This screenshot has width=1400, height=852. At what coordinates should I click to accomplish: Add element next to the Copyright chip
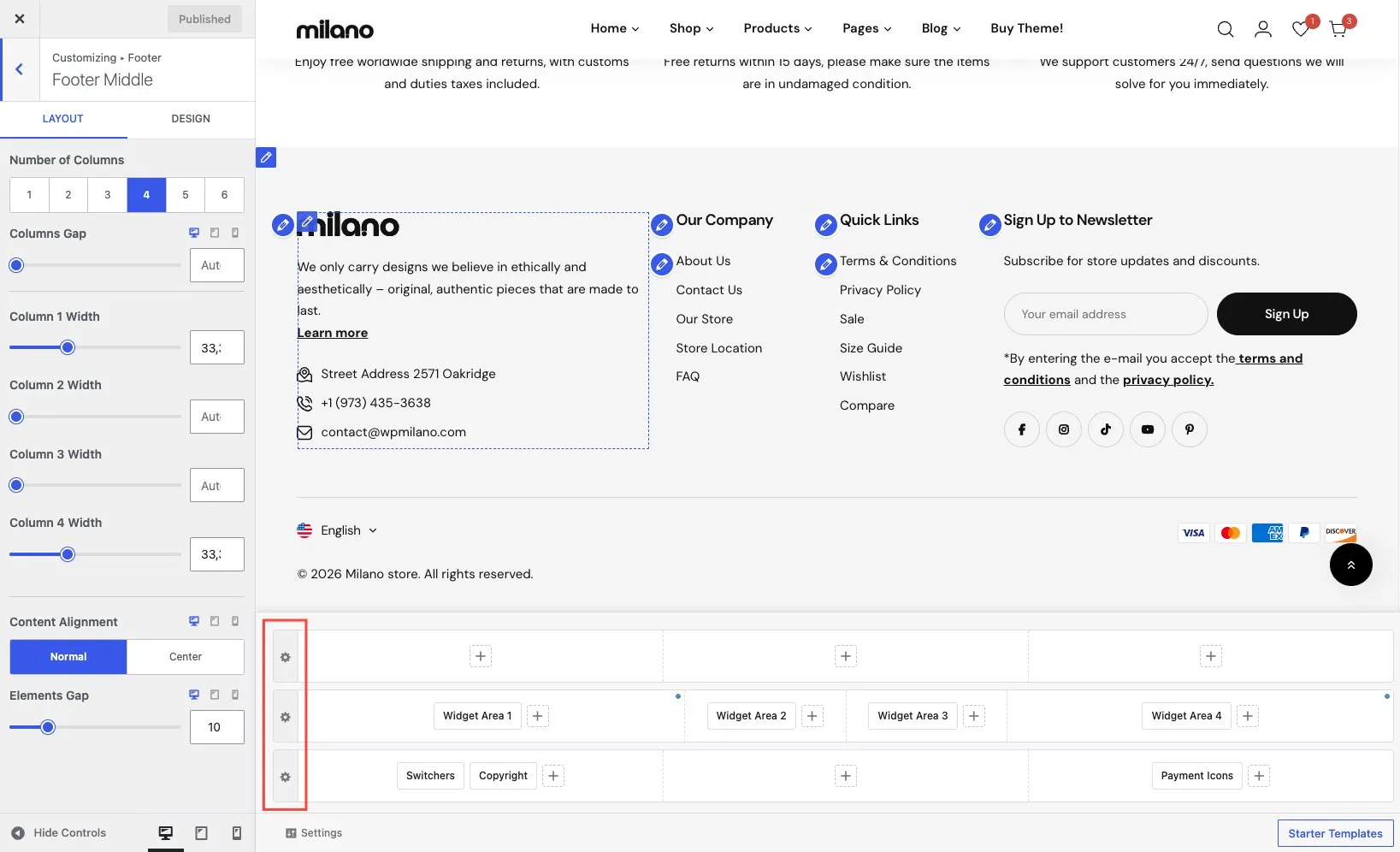pos(553,776)
